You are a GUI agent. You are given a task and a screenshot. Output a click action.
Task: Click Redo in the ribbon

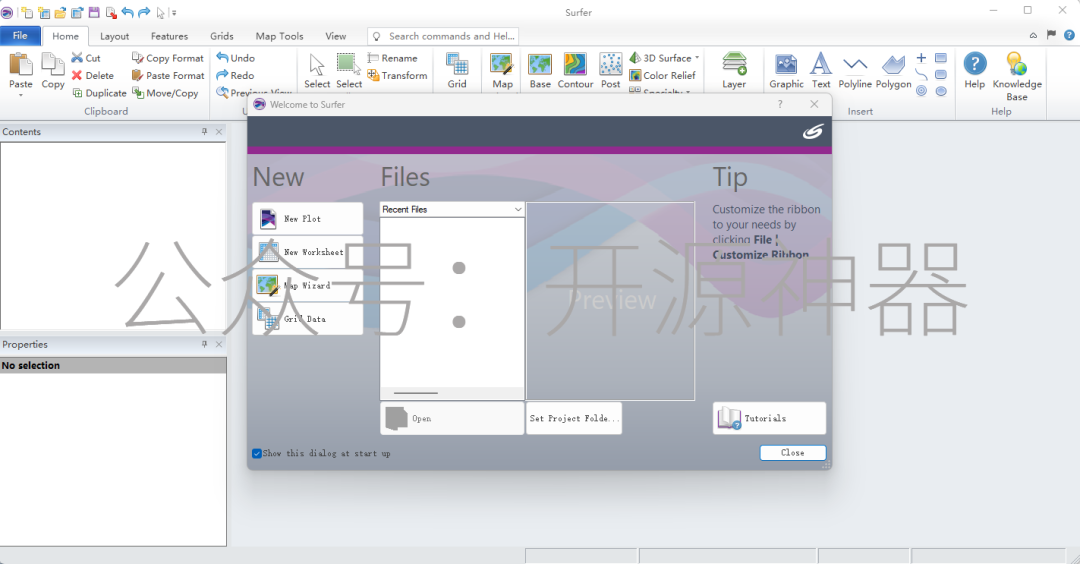tap(236, 75)
